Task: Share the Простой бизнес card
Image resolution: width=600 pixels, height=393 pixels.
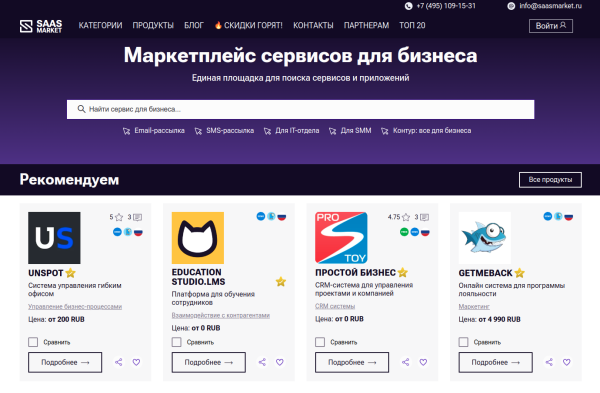Action: pos(406,362)
